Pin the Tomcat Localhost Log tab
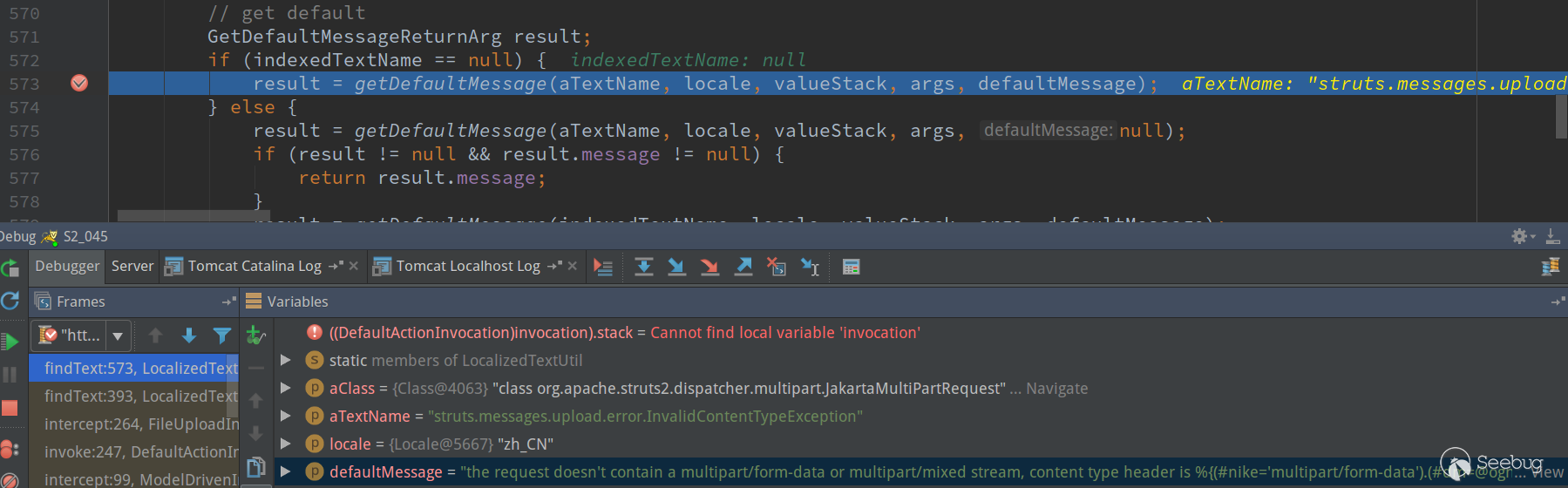This screenshot has height=488, width=1568. click(554, 267)
